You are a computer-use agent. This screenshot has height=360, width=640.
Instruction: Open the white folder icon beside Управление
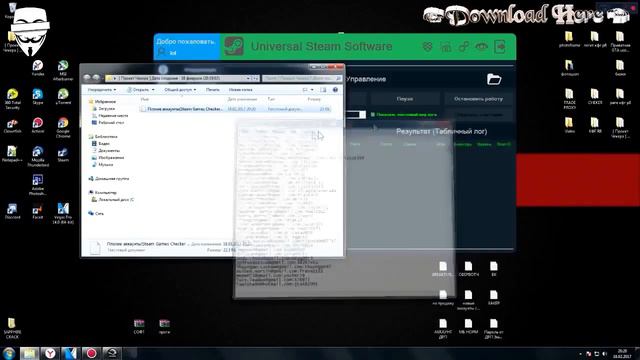tap(494, 79)
